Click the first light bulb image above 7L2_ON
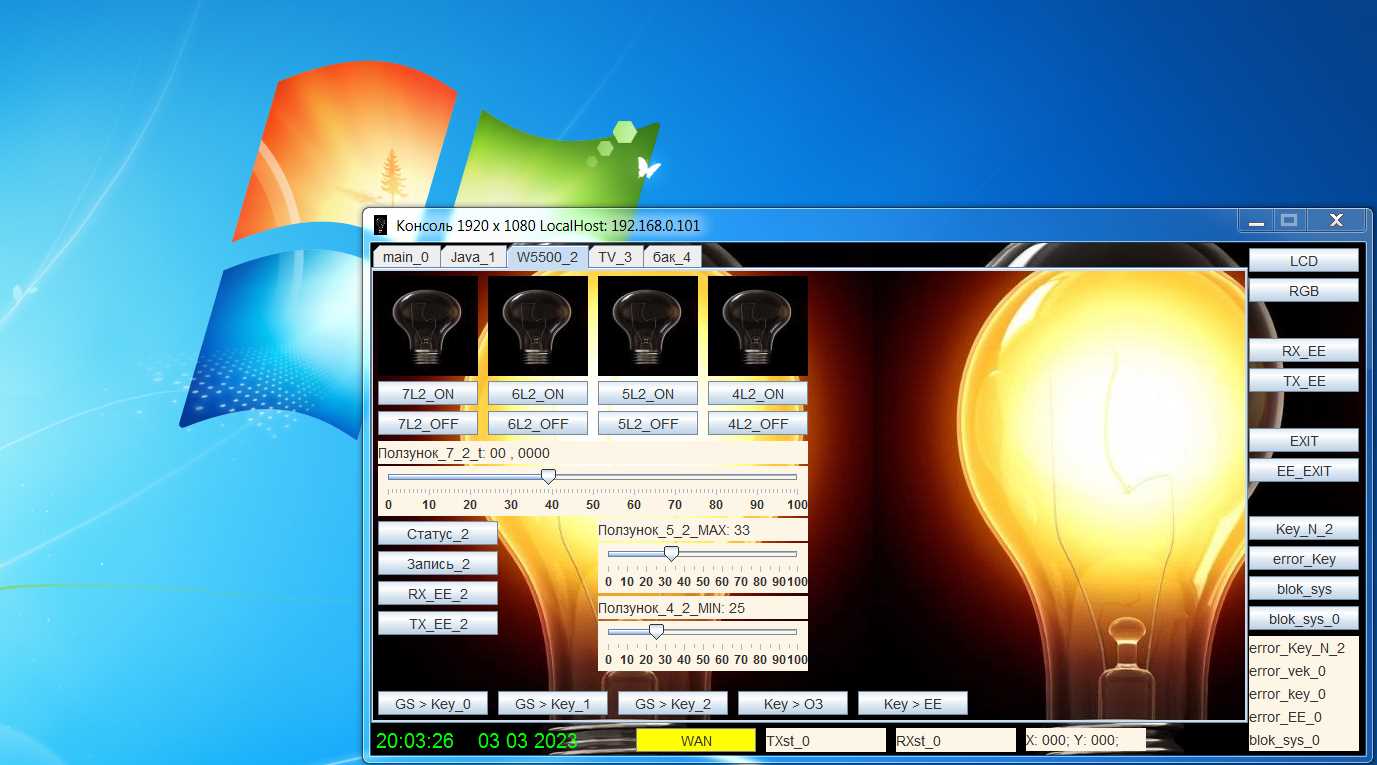The width and height of the screenshot is (1377, 765). [427, 326]
